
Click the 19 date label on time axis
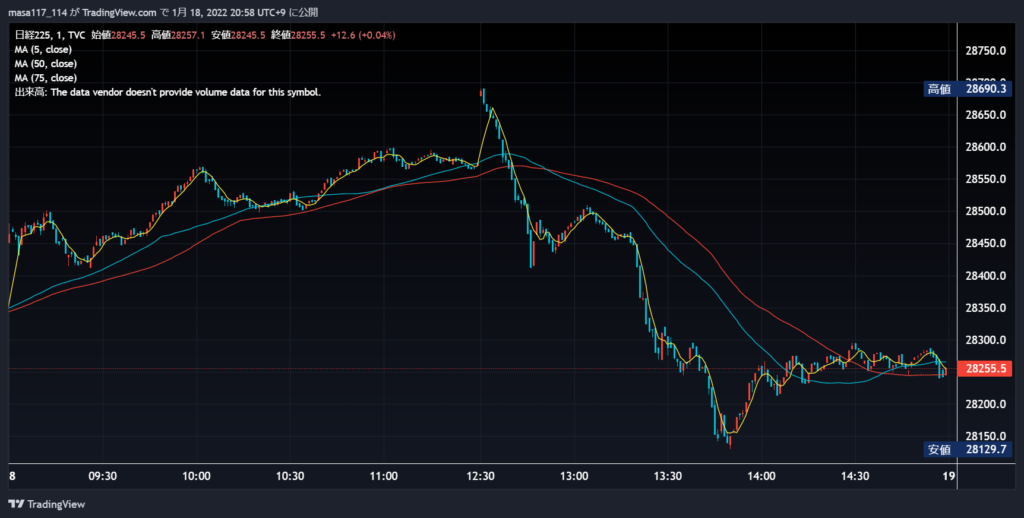click(x=949, y=476)
